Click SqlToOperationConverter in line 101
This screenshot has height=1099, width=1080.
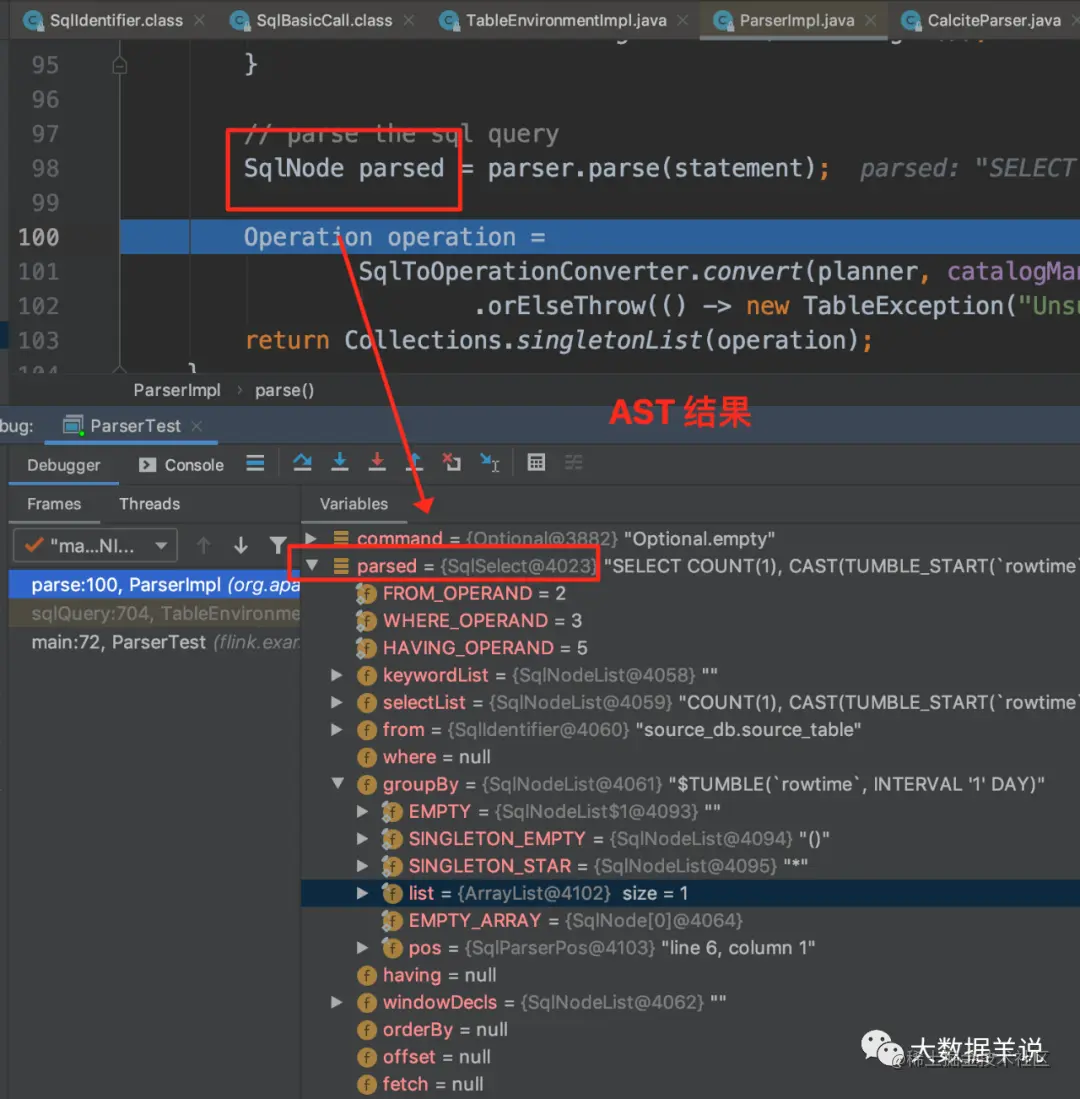(524, 271)
